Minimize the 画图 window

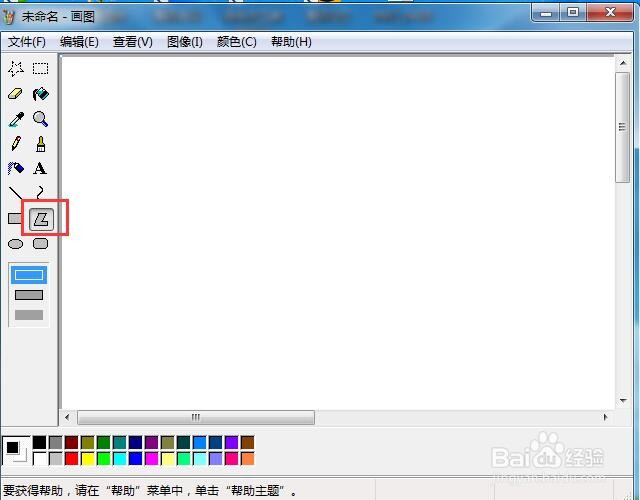point(546,13)
